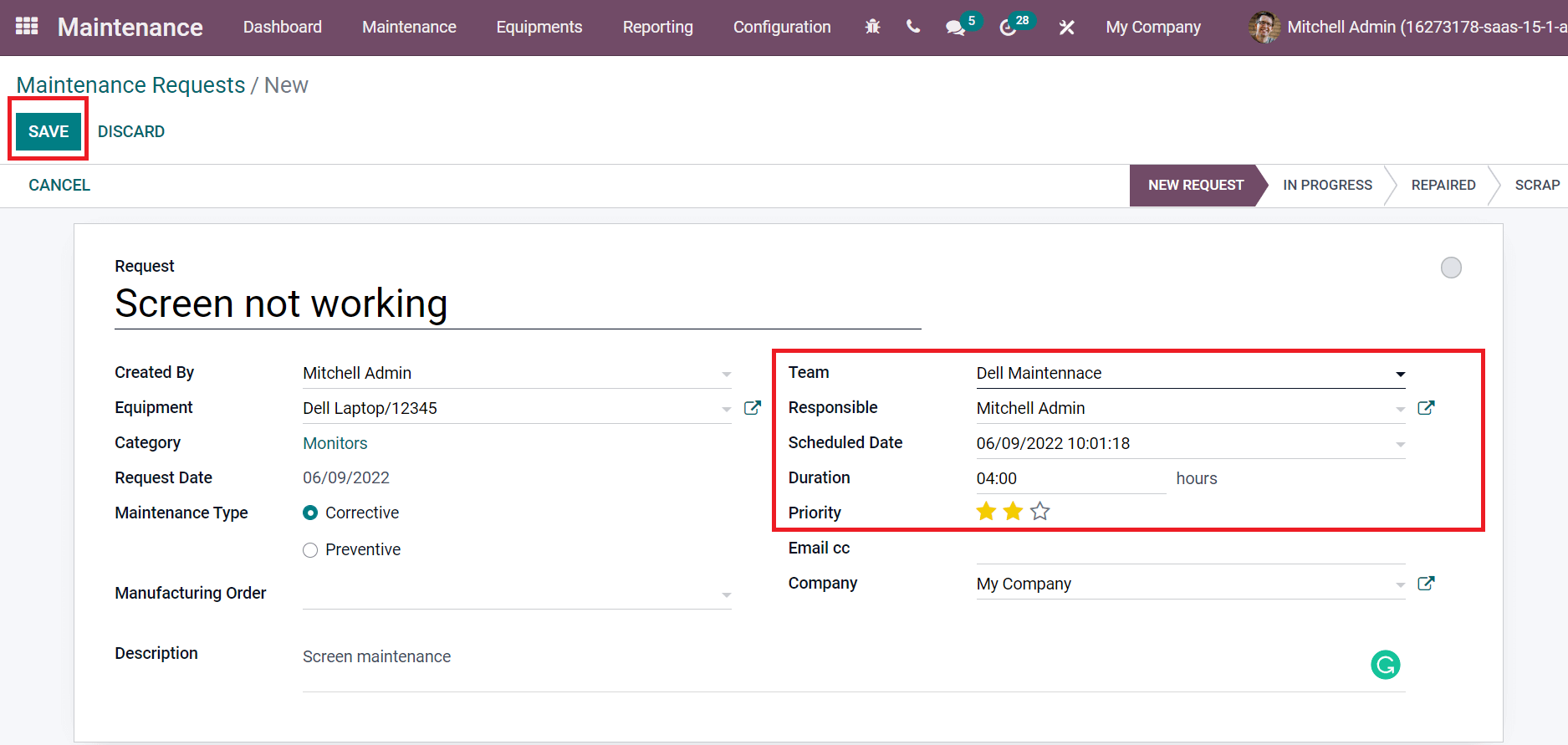
Task: Expand the Team dropdown
Action: pyautogui.click(x=1400, y=374)
